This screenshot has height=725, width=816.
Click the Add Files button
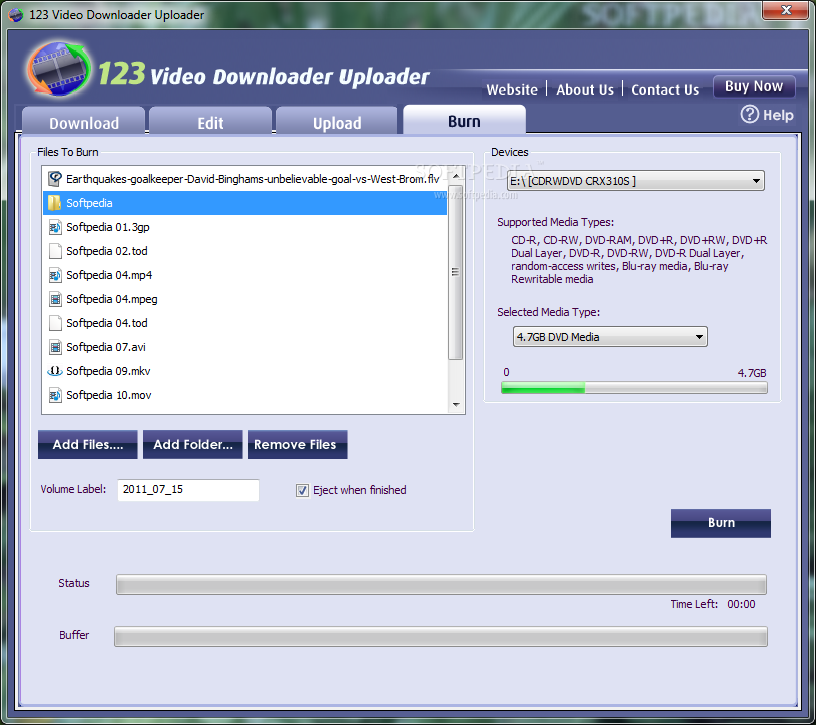[87, 444]
